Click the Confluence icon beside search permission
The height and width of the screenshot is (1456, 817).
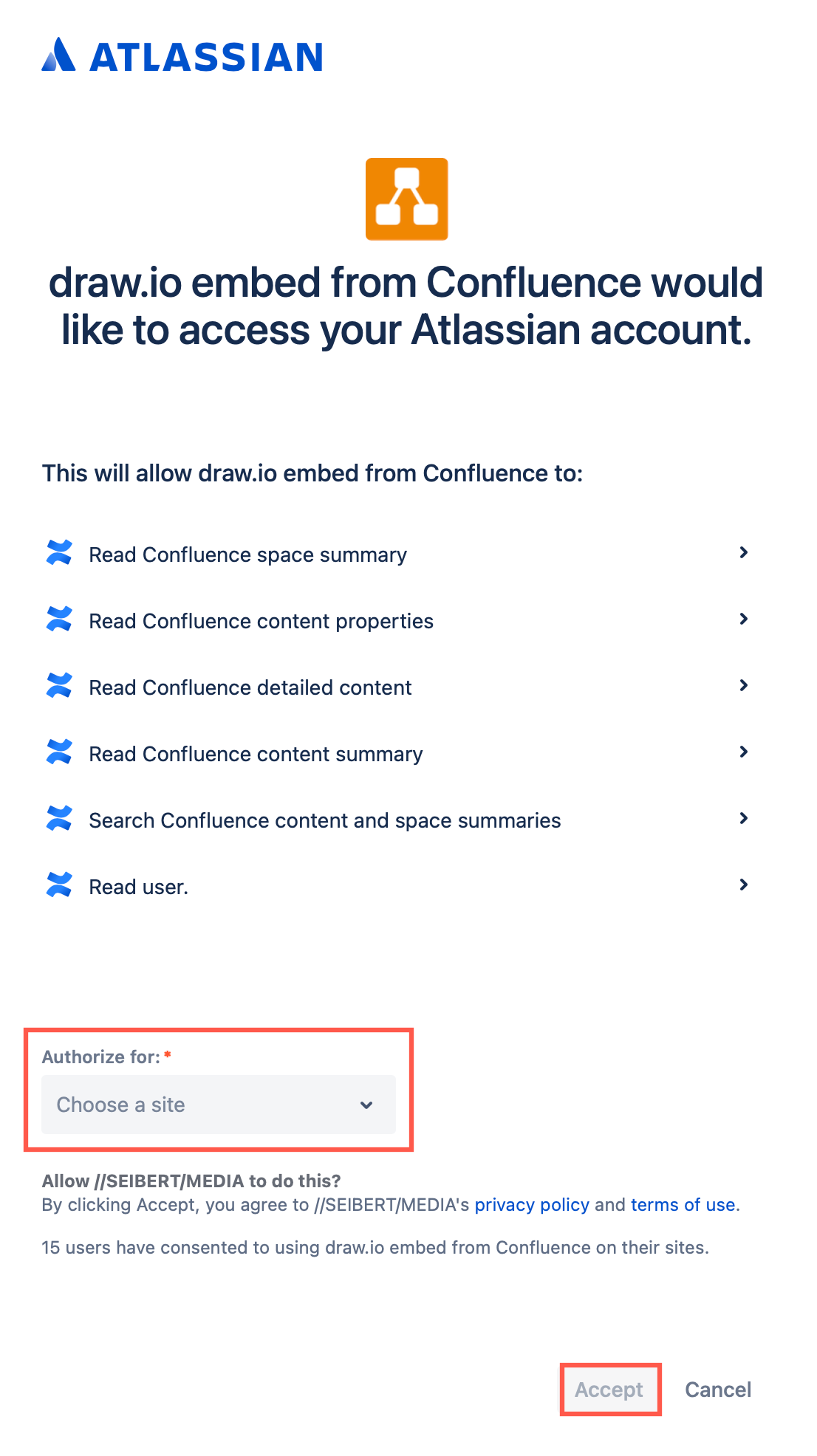pyautogui.click(x=61, y=818)
